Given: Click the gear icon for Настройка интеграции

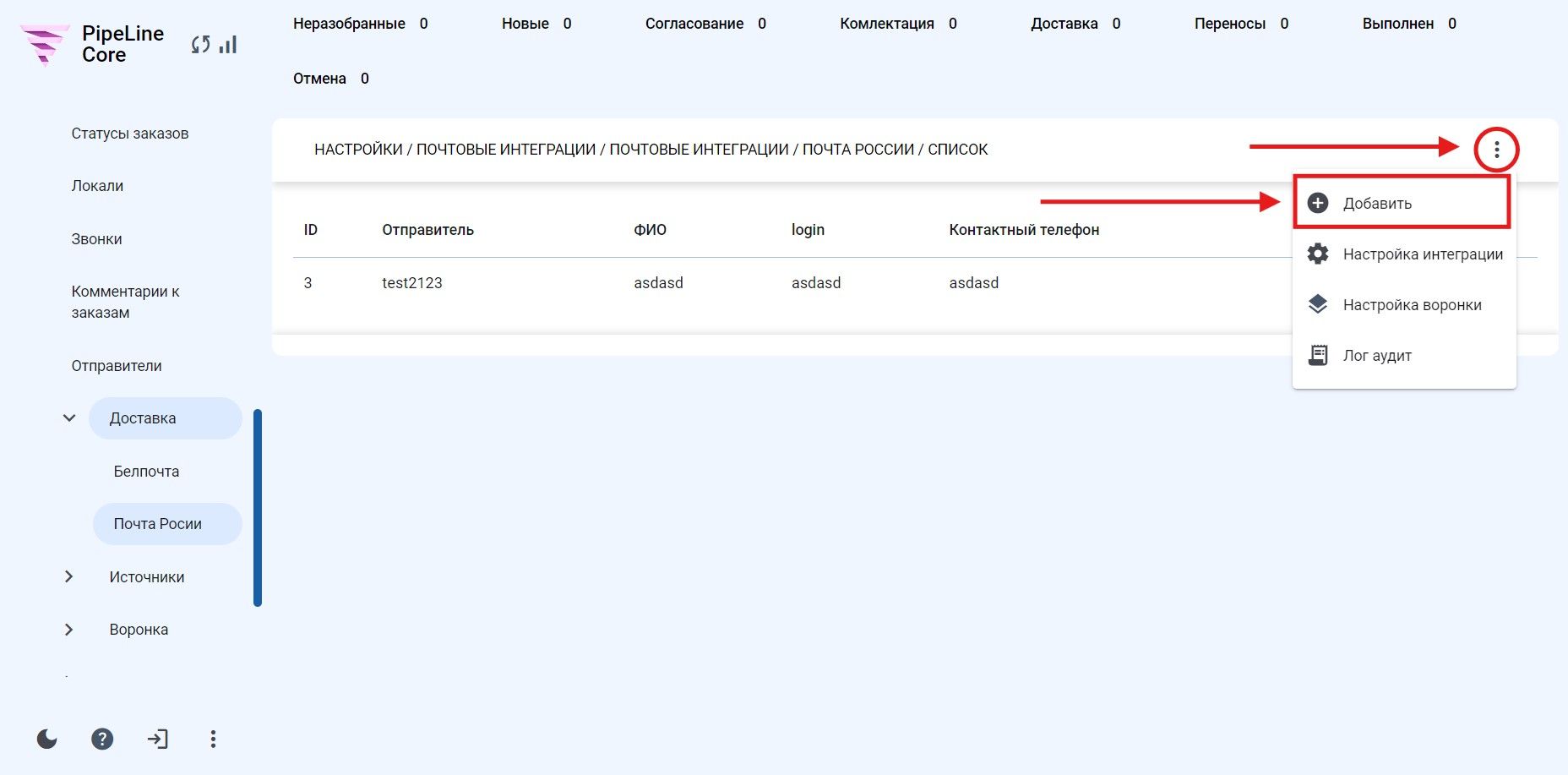Looking at the screenshot, I should 1318,254.
